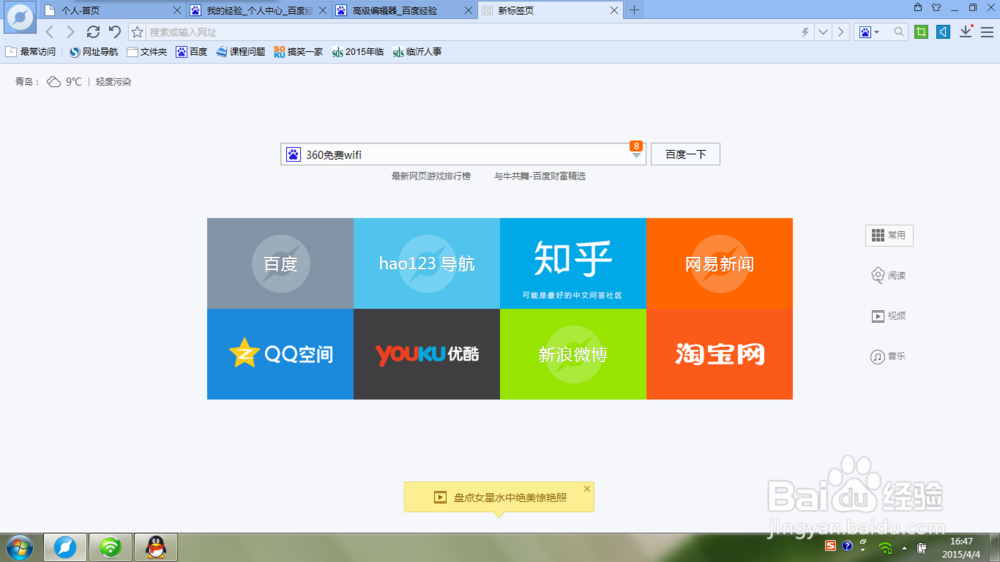Reload the page with refresh icon
Viewport: 1000px width, 562px height.
pyautogui.click(x=93, y=32)
